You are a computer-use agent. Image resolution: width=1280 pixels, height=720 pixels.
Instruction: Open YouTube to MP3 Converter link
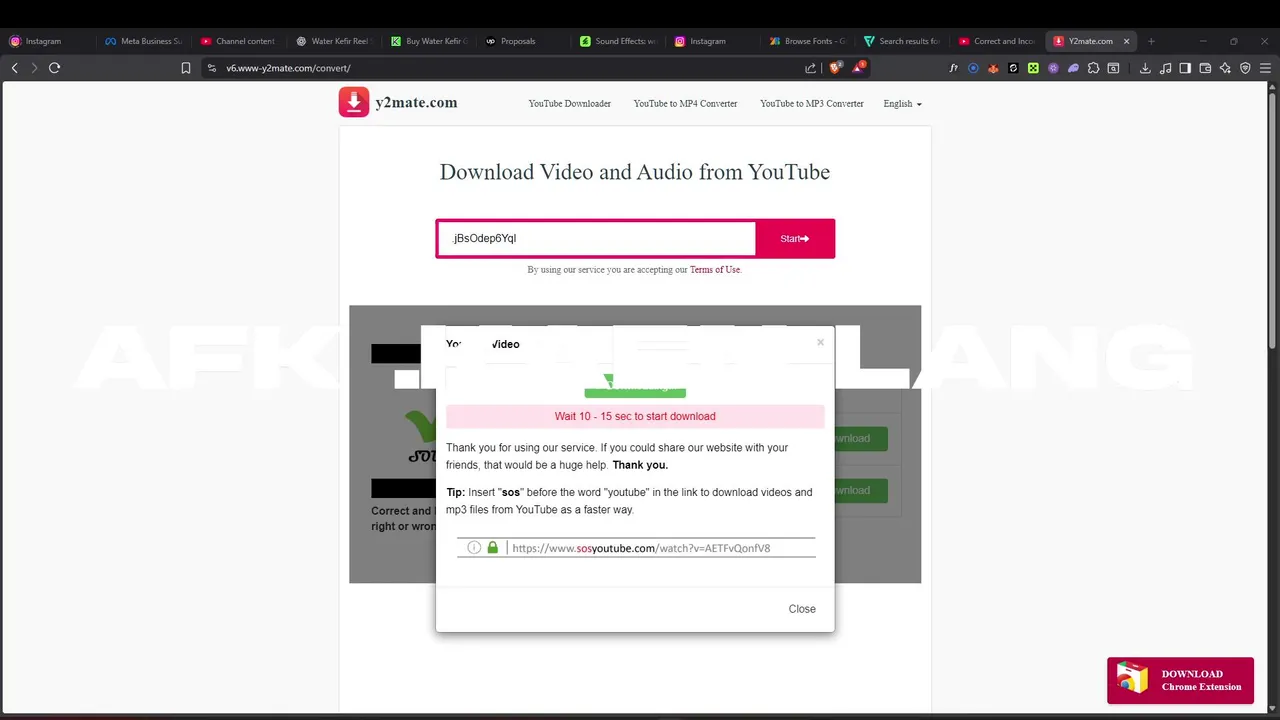click(812, 104)
